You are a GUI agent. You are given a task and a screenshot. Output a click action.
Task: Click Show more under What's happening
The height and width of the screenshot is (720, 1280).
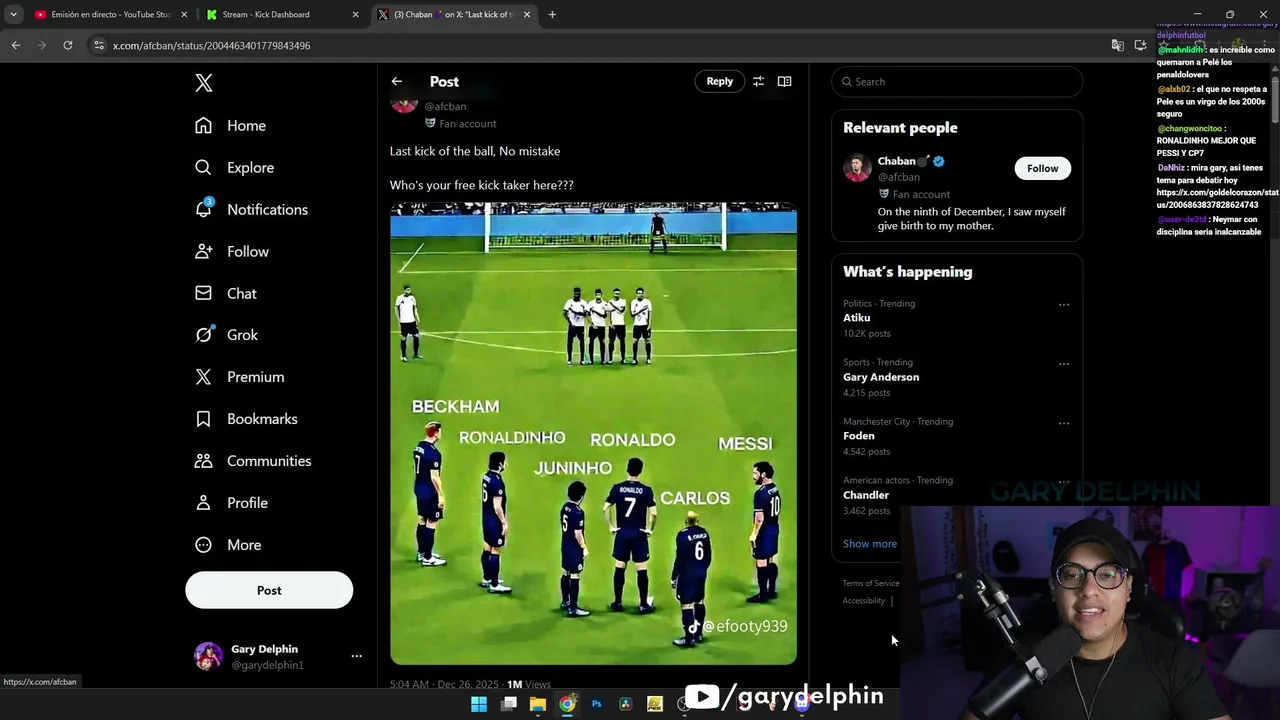click(870, 544)
